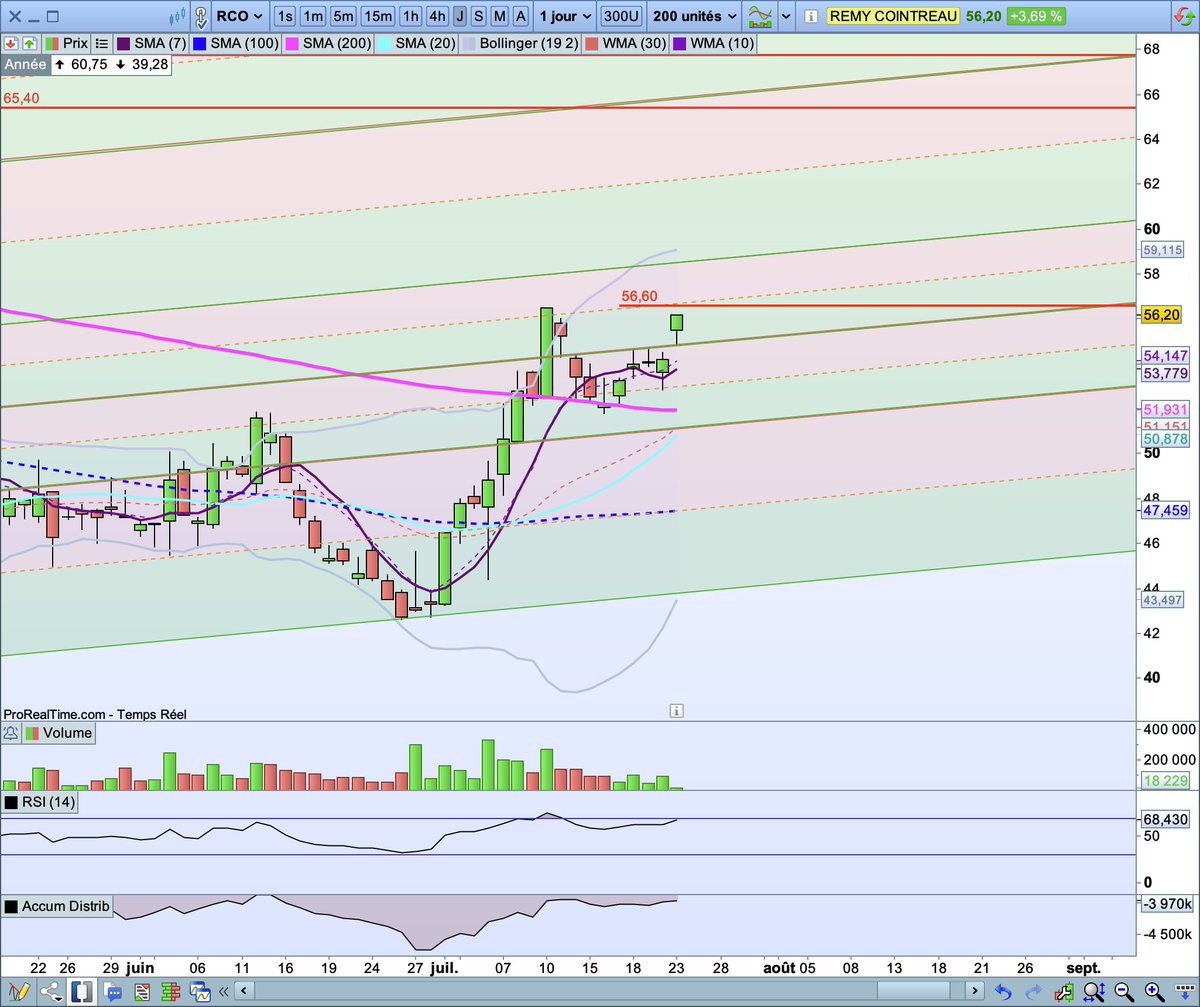Image resolution: width=1200 pixels, height=1007 pixels.
Task: Click the 56,60 horizontal line label
Action: click(639, 296)
